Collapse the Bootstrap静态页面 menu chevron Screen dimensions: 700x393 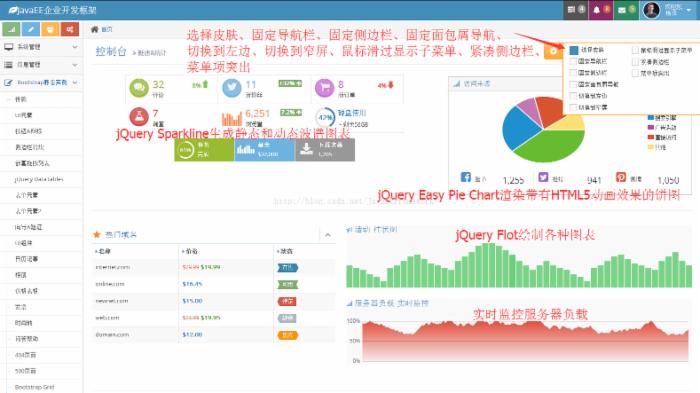(x=75, y=83)
